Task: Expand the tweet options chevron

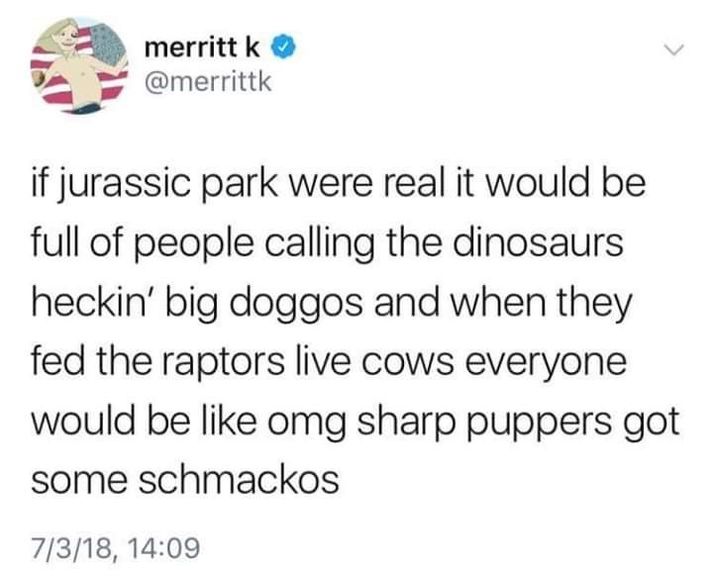Action: click(673, 49)
